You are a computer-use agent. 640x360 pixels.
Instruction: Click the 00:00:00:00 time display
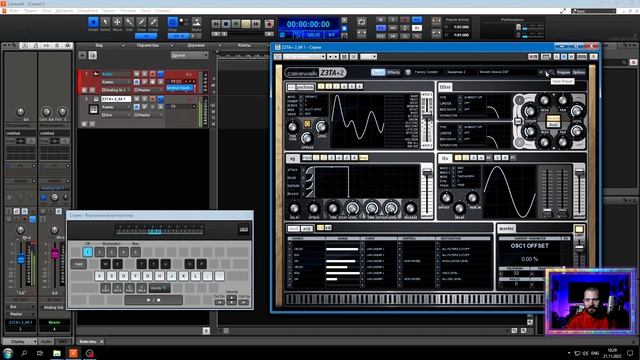pos(308,24)
